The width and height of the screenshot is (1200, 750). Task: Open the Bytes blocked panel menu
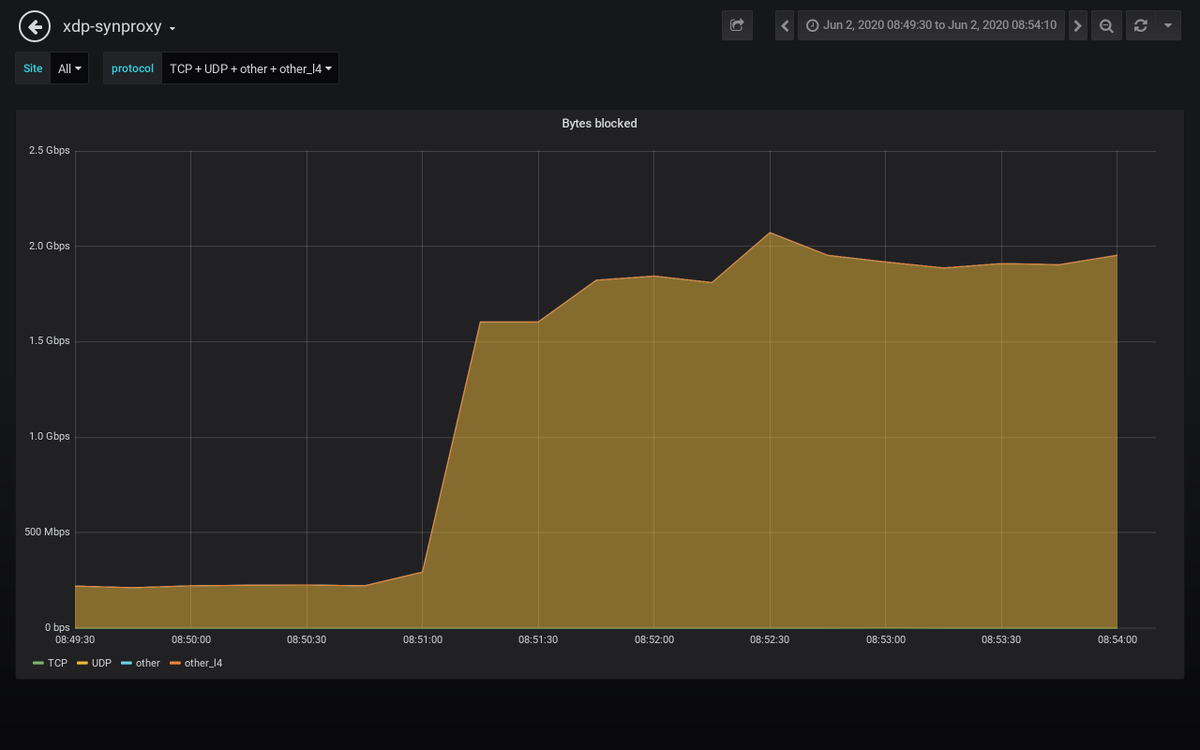click(x=598, y=123)
